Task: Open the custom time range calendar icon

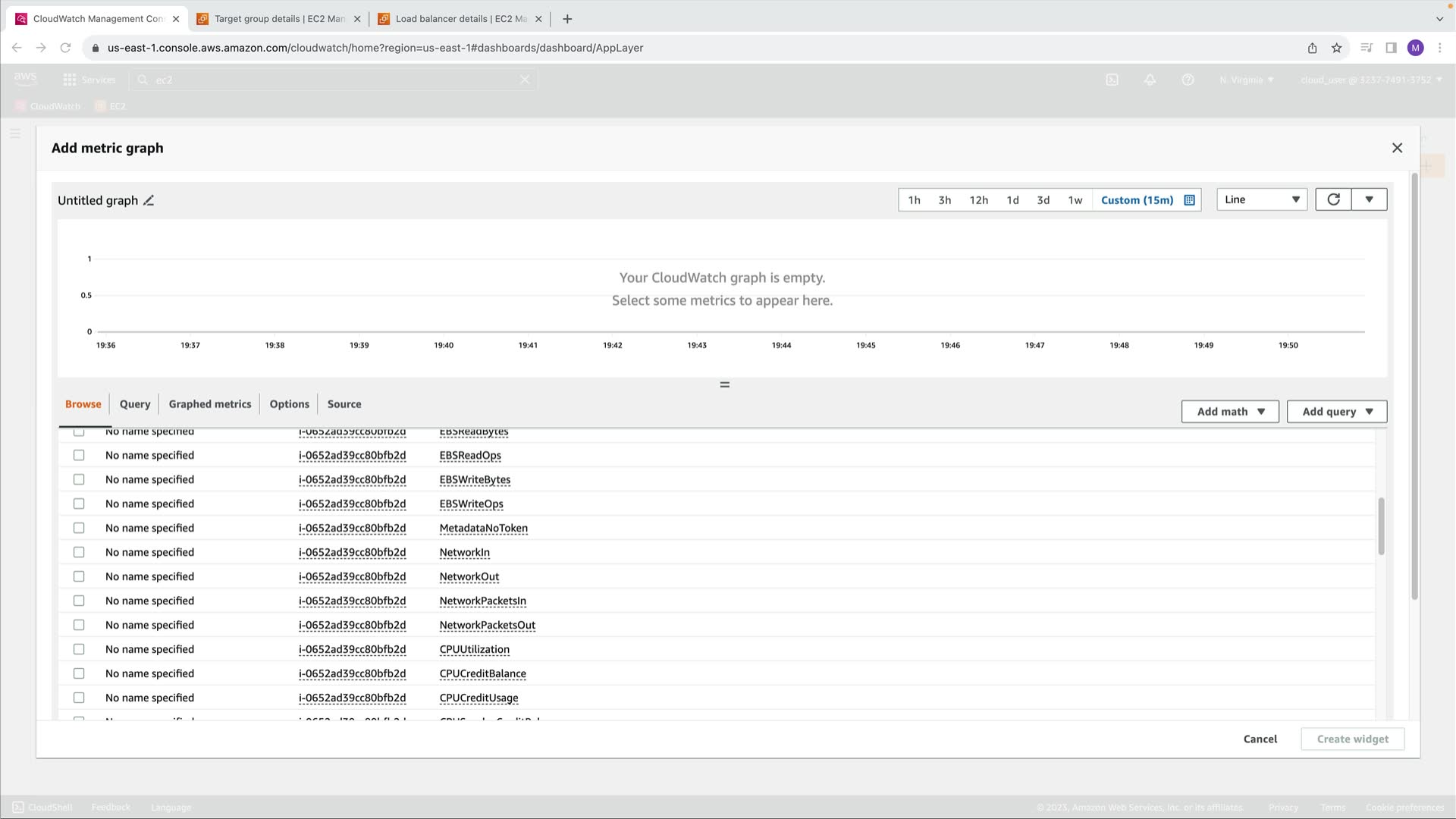Action: [x=1189, y=200]
